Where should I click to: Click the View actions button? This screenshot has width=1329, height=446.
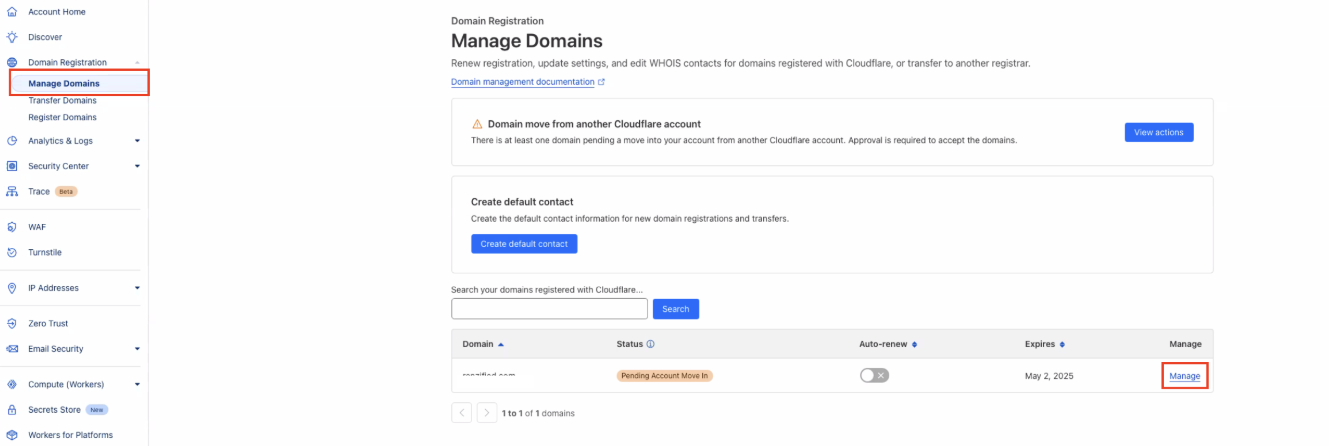coord(1158,132)
